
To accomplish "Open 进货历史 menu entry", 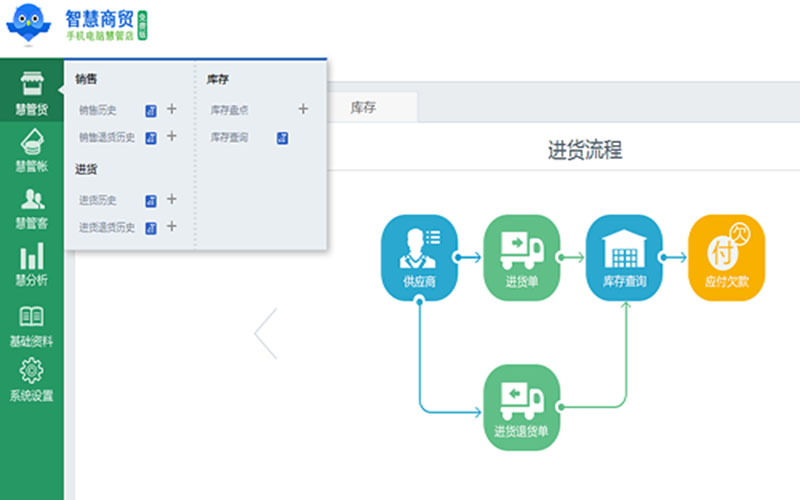I will (97, 200).
